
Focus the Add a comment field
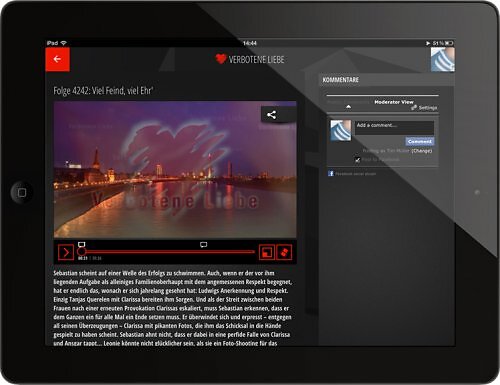pyautogui.click(x=394, y=128)
